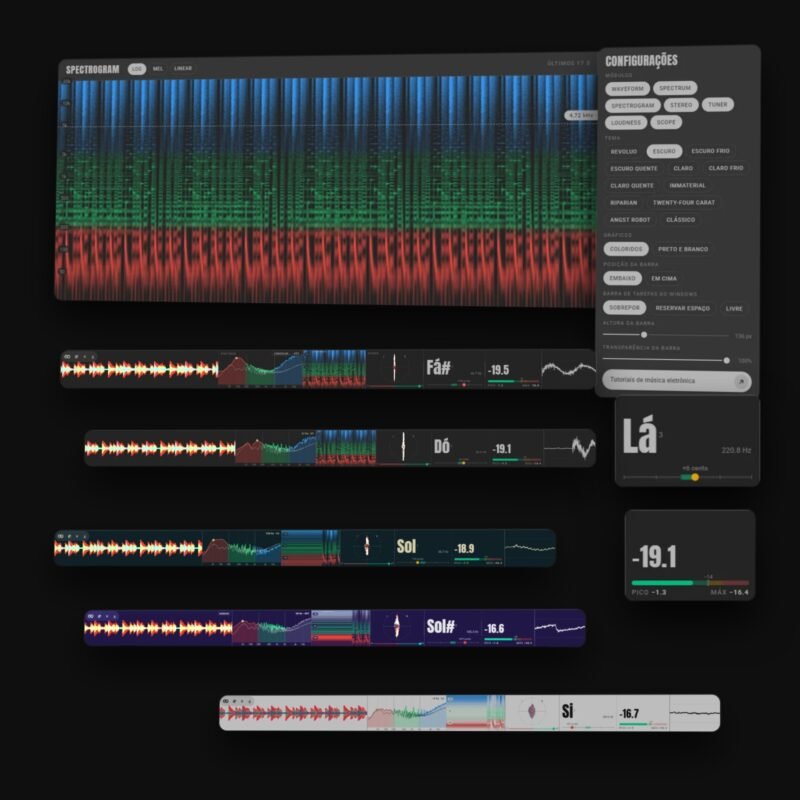Screen dimensions: 800x800
Task: Pick the Claro Quente theme
Action: pos(632,186)
